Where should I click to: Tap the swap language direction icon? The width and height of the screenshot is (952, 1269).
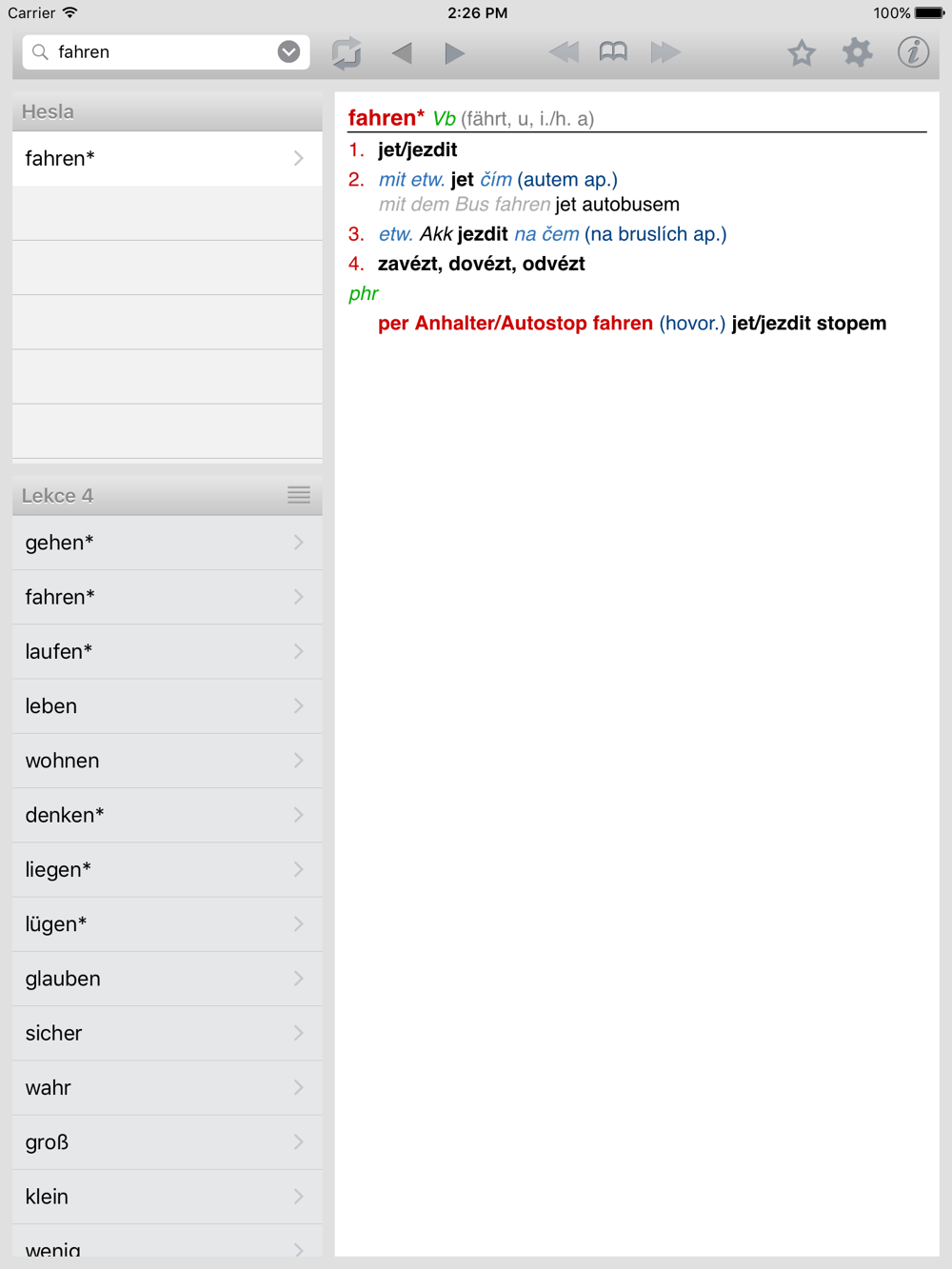click(x=347, y=52)
